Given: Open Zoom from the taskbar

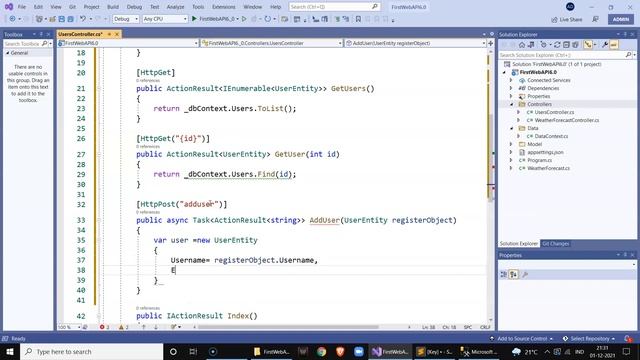Looking at the screenshot, I should tap(359, 351).
